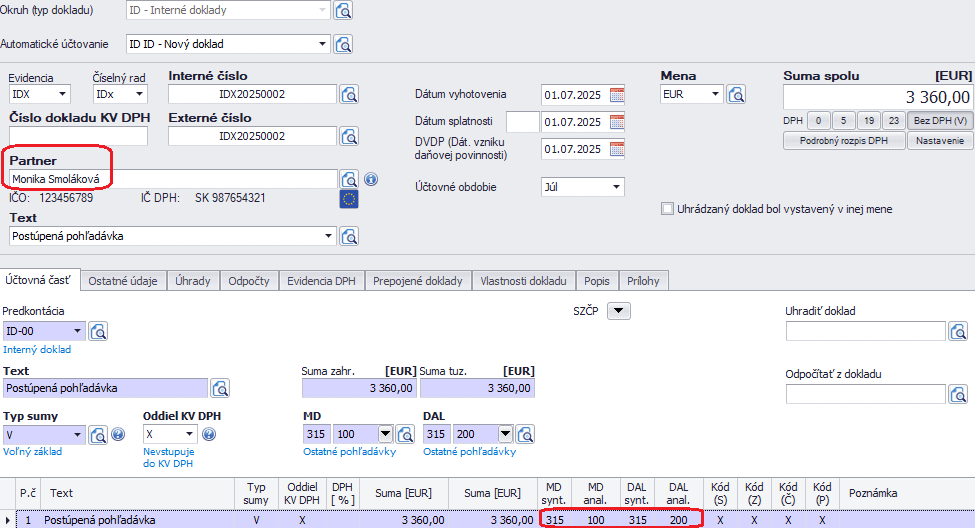Viewport: 975px width, 528px height.
Task: Expand the Účtovné obdobie Júl dropdown
Action: (x=616, y=187)
